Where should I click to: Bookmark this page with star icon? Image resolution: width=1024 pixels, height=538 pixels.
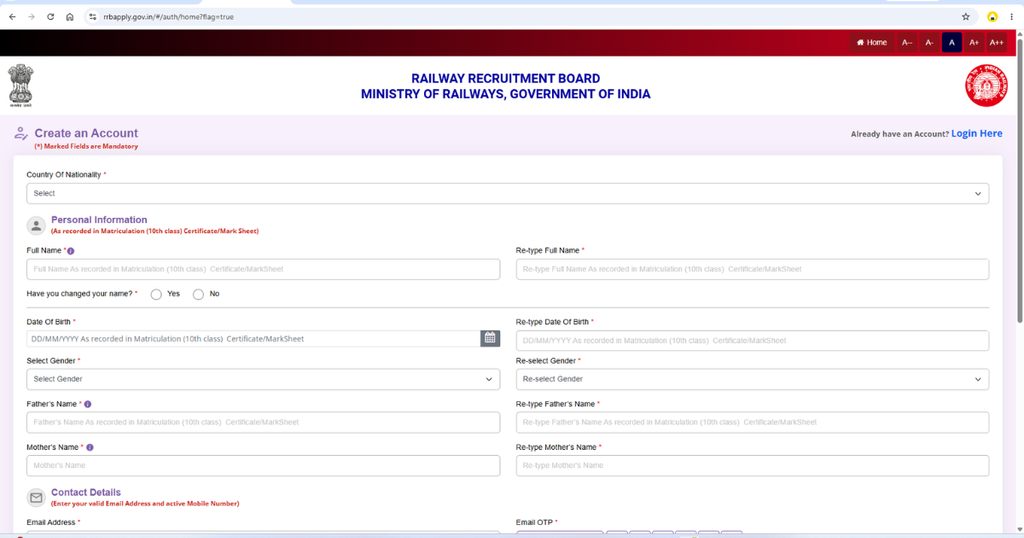[966, 17]
